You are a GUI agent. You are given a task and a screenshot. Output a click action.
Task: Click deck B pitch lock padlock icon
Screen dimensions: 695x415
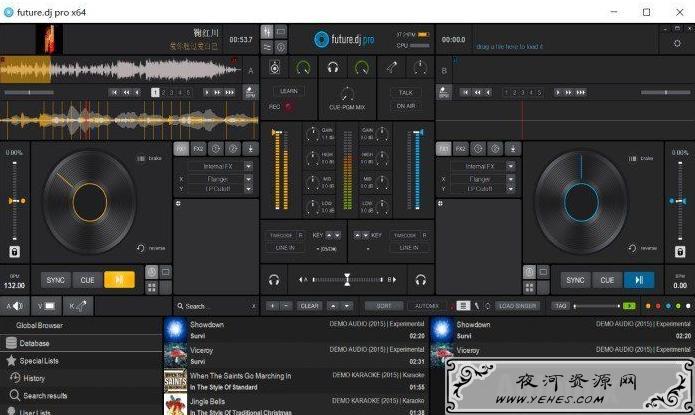pos(680,252)
